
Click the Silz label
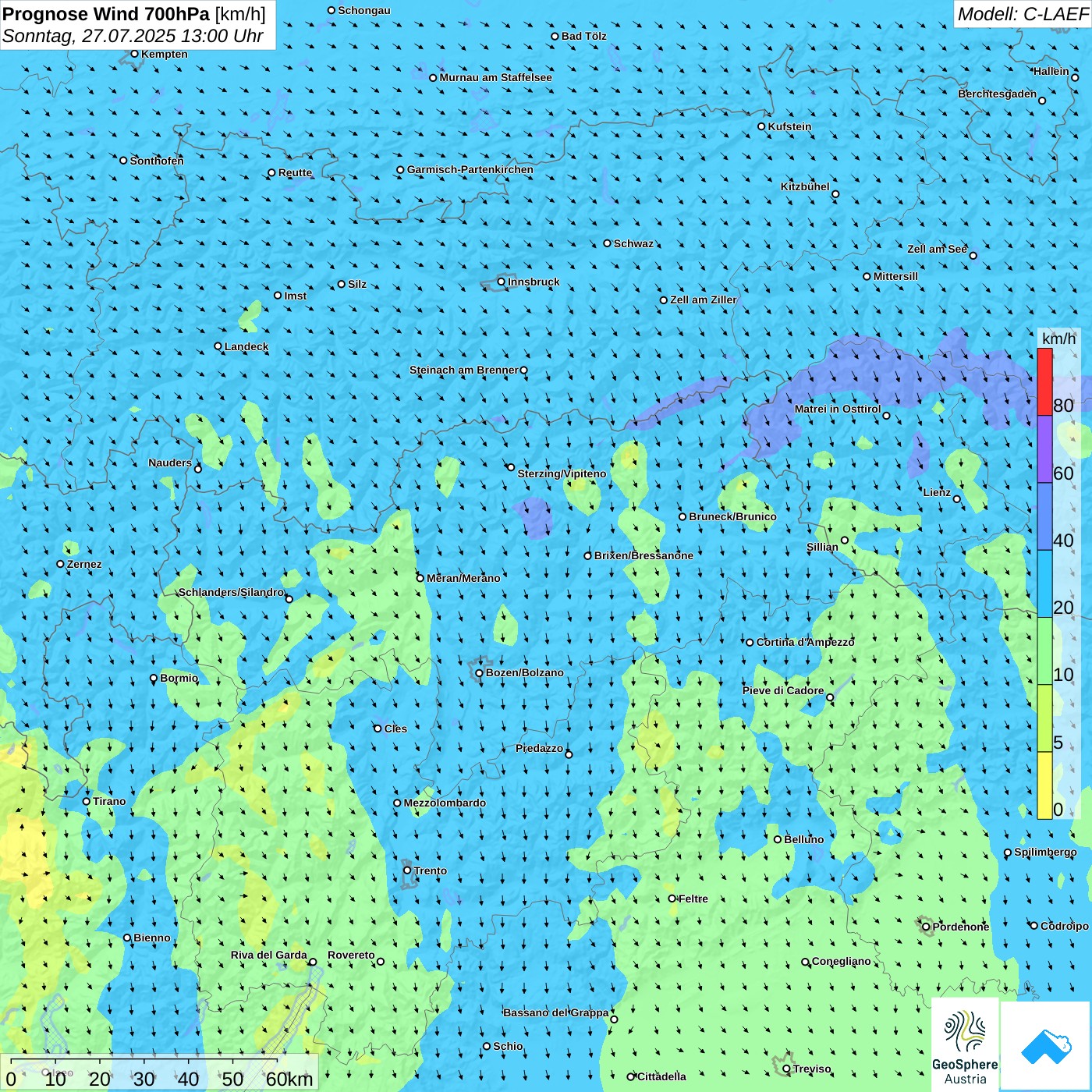pyautogui.click(x=357, y=284)
